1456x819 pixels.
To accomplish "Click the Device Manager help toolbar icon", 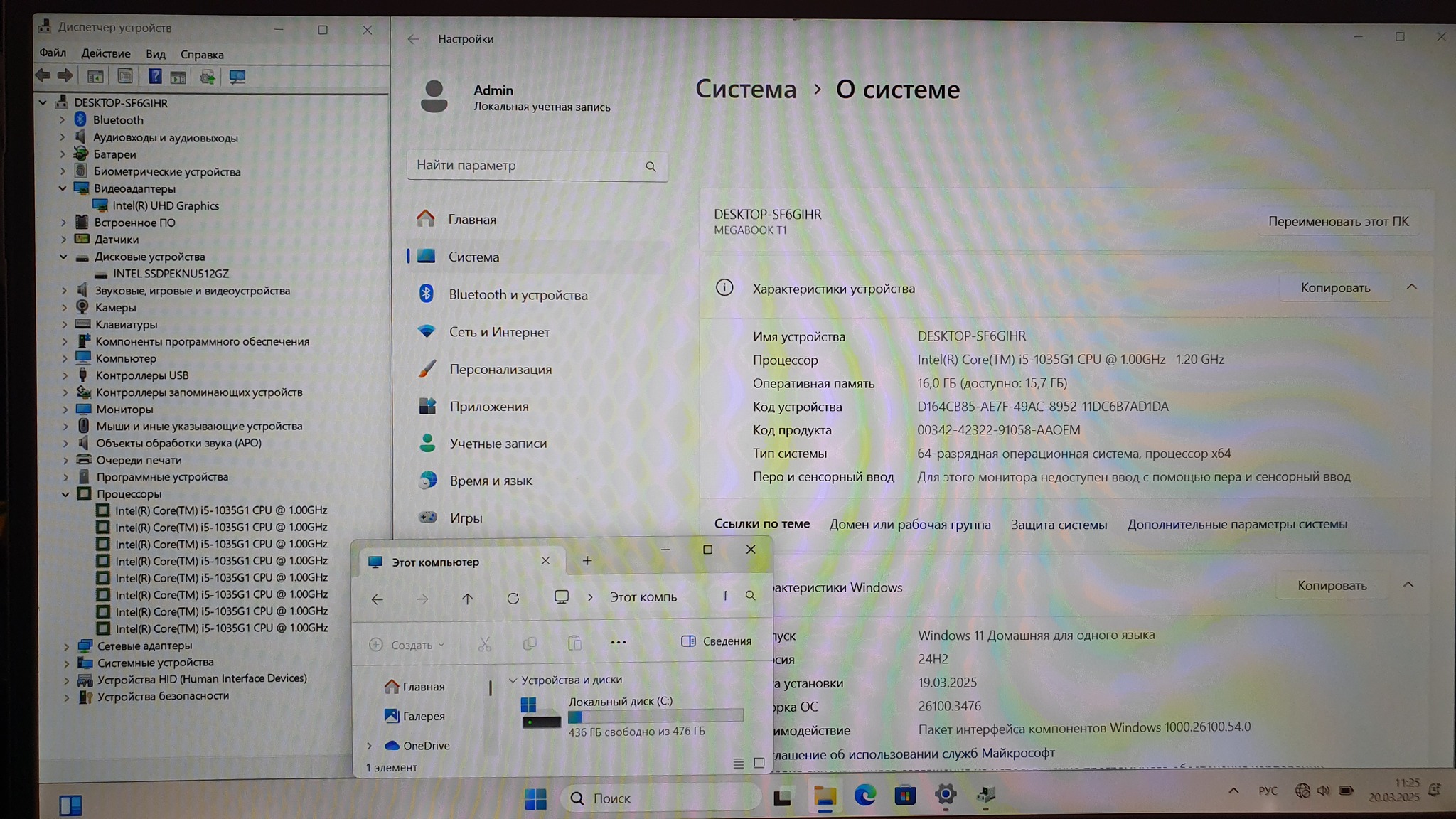I will pos(154,77).
